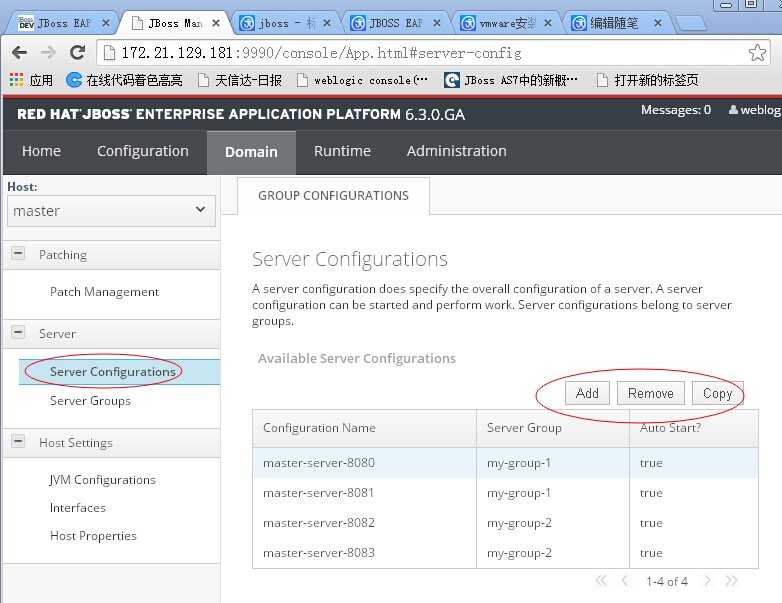
Task: Select the master-server-8081 row
Action: (x=505, y=493)
